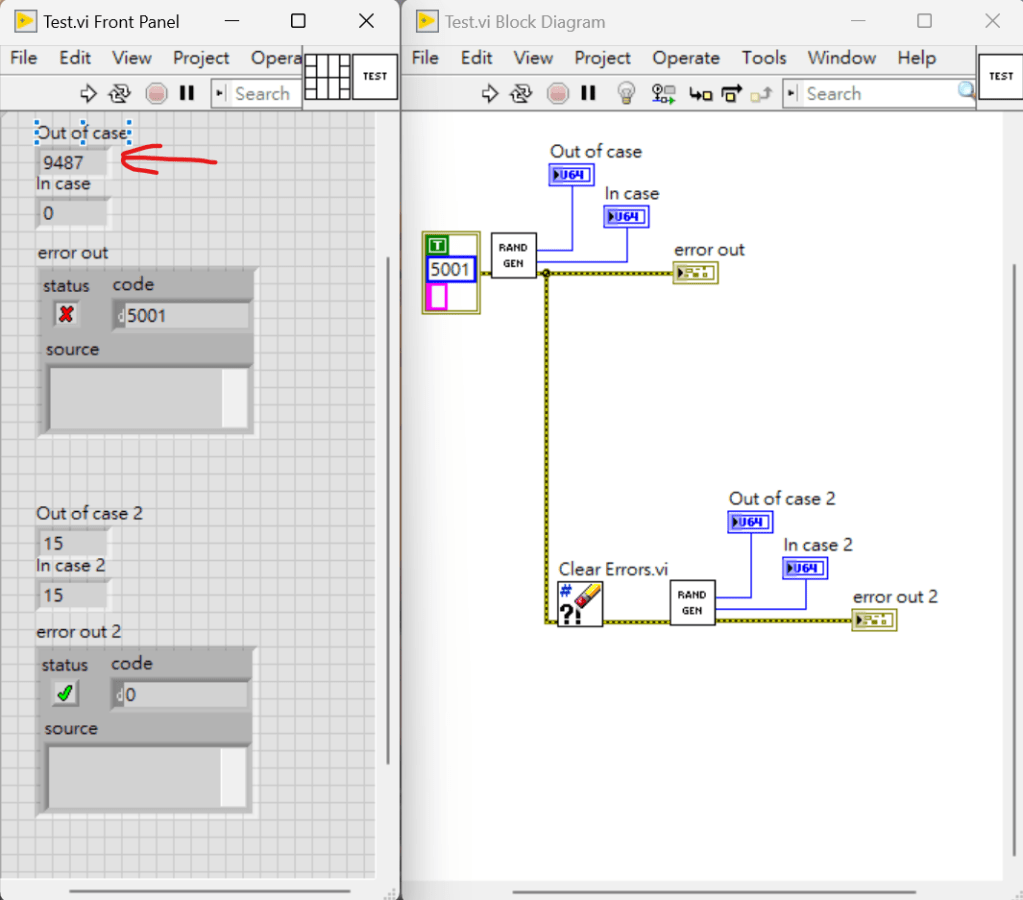This screenshot has width=1023, height=900.
Task: Click the Front Panel Run arrow
Action: pyautogui.click(x=88, y=94)
